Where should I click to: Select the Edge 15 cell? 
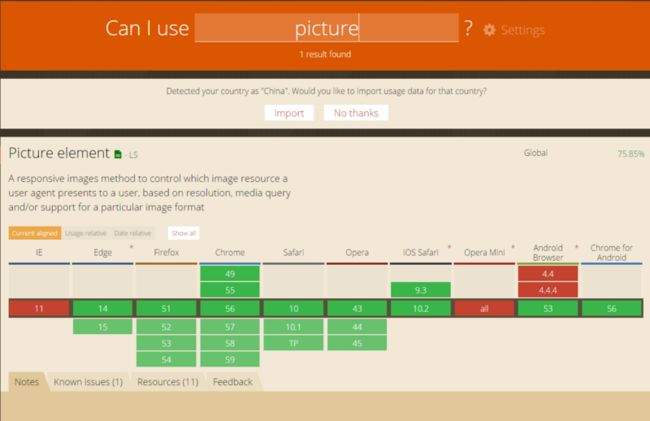103,327
